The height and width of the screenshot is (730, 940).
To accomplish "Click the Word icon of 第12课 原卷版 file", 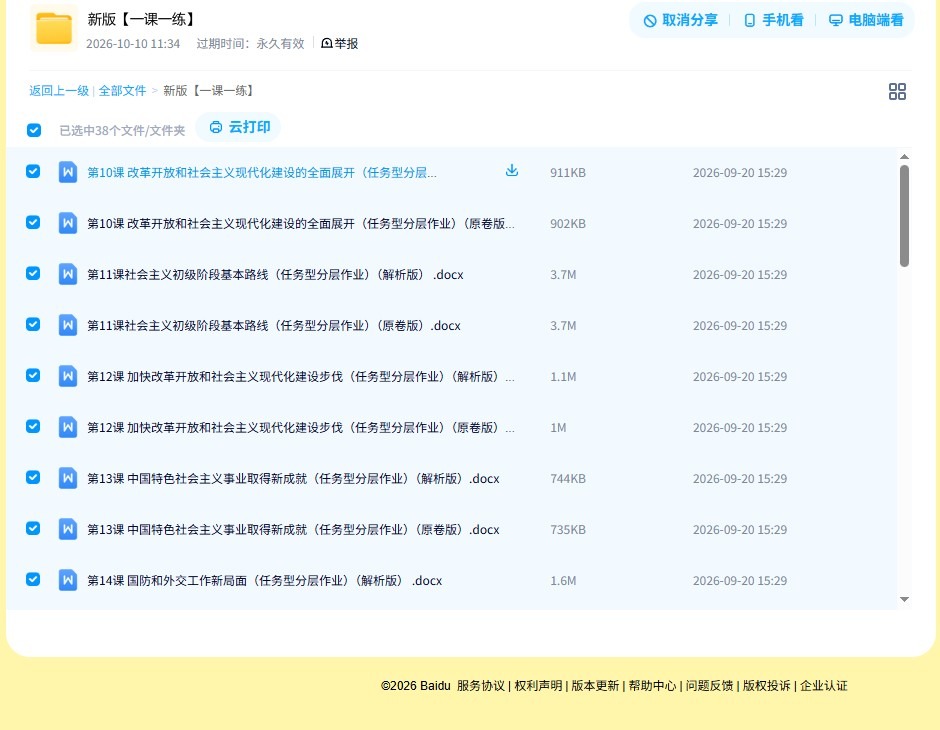I will (68, 427).
